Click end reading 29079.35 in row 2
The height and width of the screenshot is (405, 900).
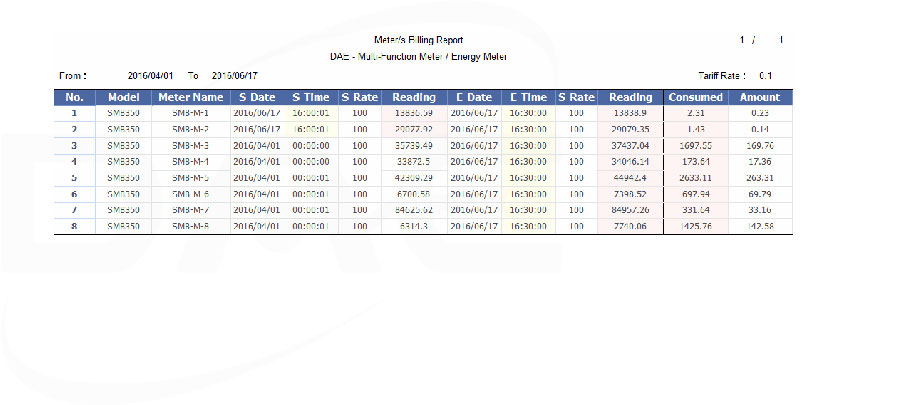630,129
